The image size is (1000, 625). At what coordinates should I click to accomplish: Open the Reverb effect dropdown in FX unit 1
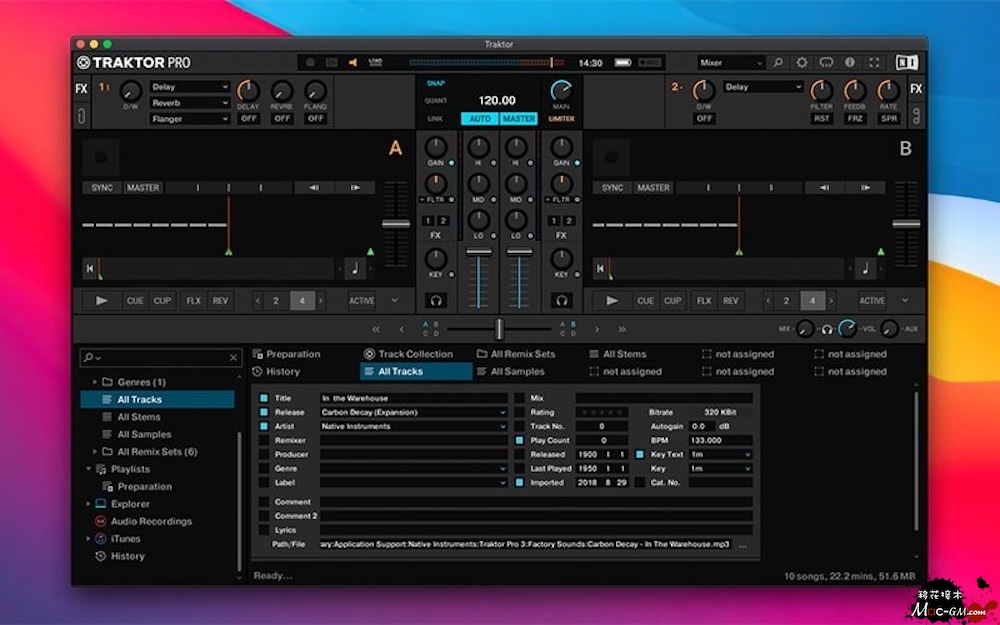[189, 103]
